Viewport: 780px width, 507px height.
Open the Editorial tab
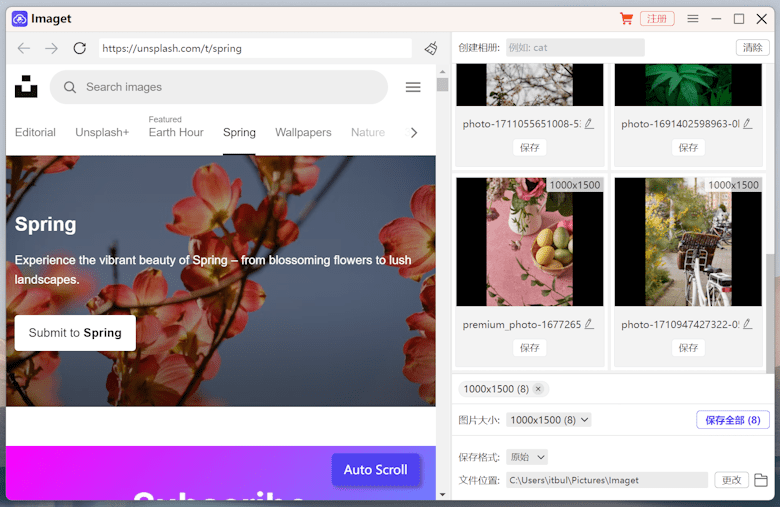[35, 132]
